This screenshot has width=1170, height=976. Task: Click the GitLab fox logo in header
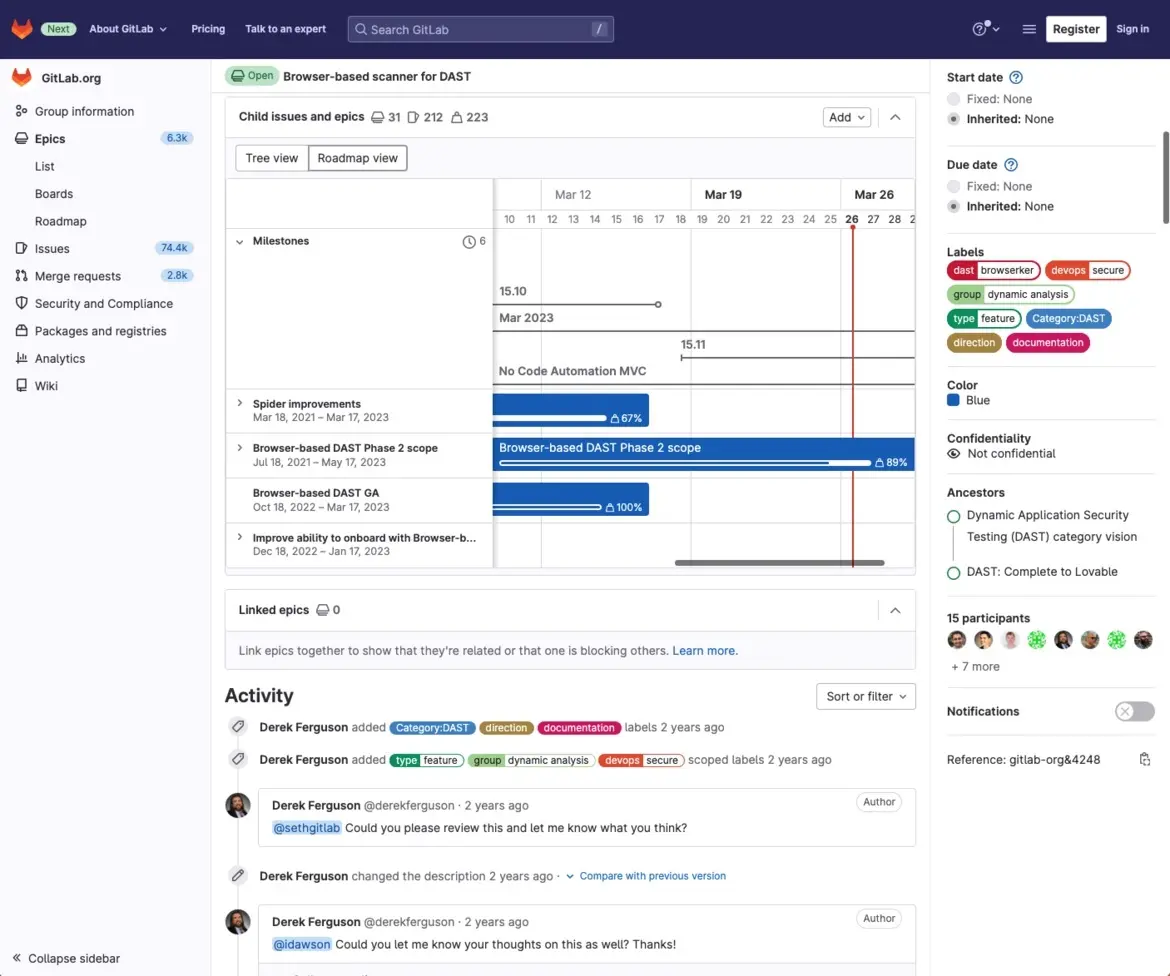(x=22, y=29)
